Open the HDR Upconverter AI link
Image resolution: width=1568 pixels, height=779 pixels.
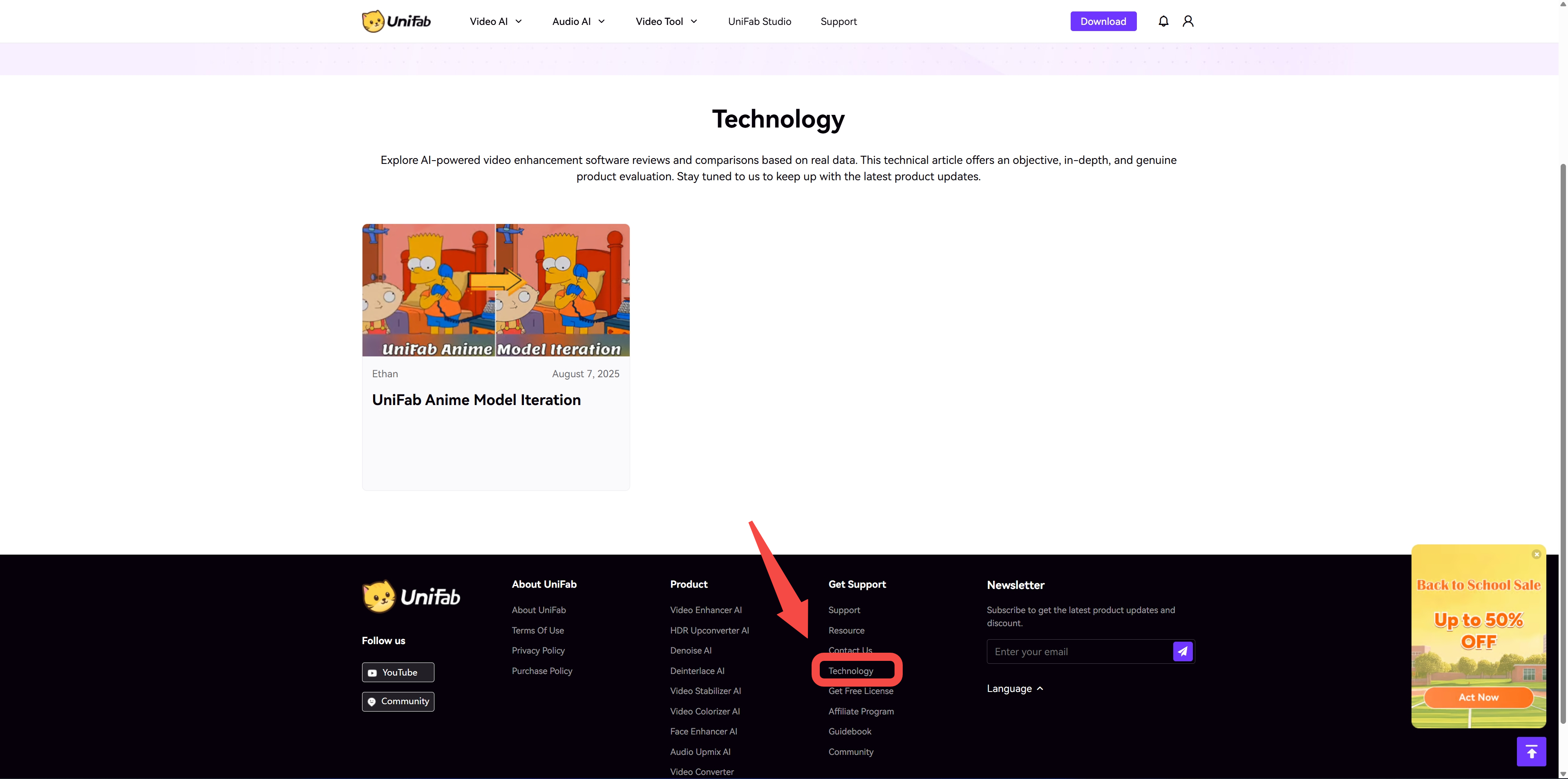click(709, 631)
